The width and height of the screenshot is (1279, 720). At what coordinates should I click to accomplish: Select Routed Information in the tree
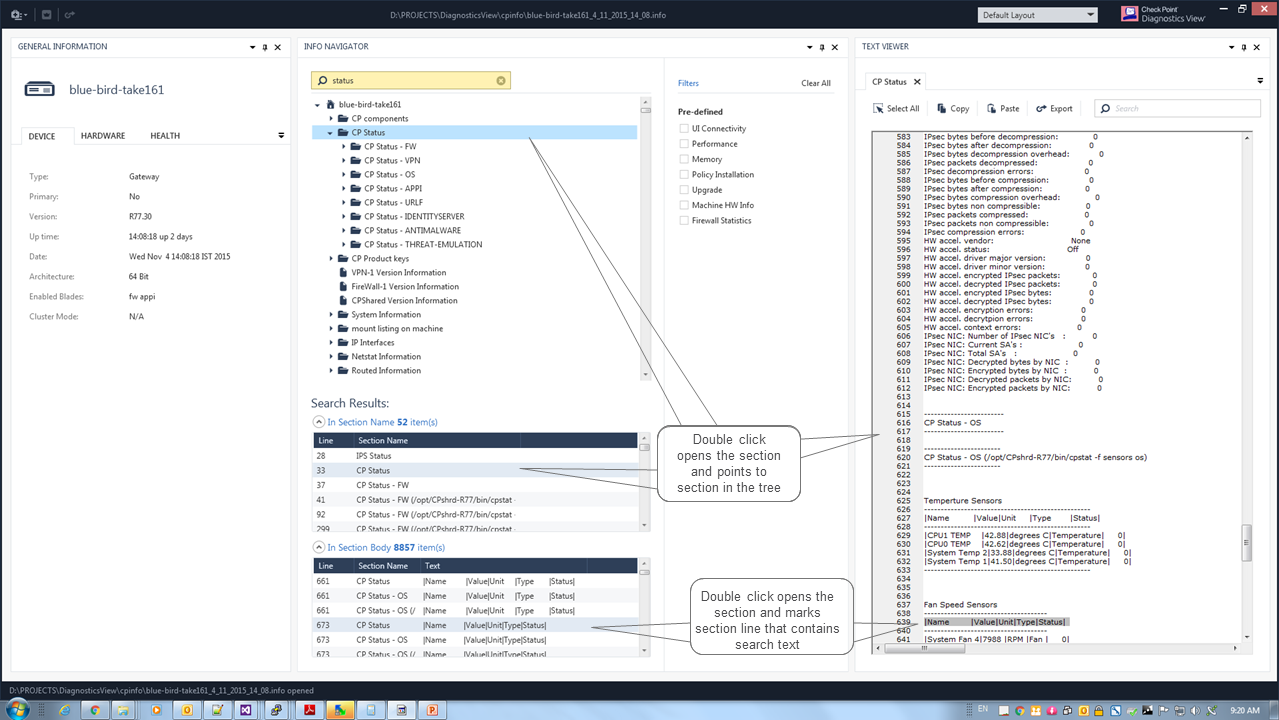[x=386, y=370]
